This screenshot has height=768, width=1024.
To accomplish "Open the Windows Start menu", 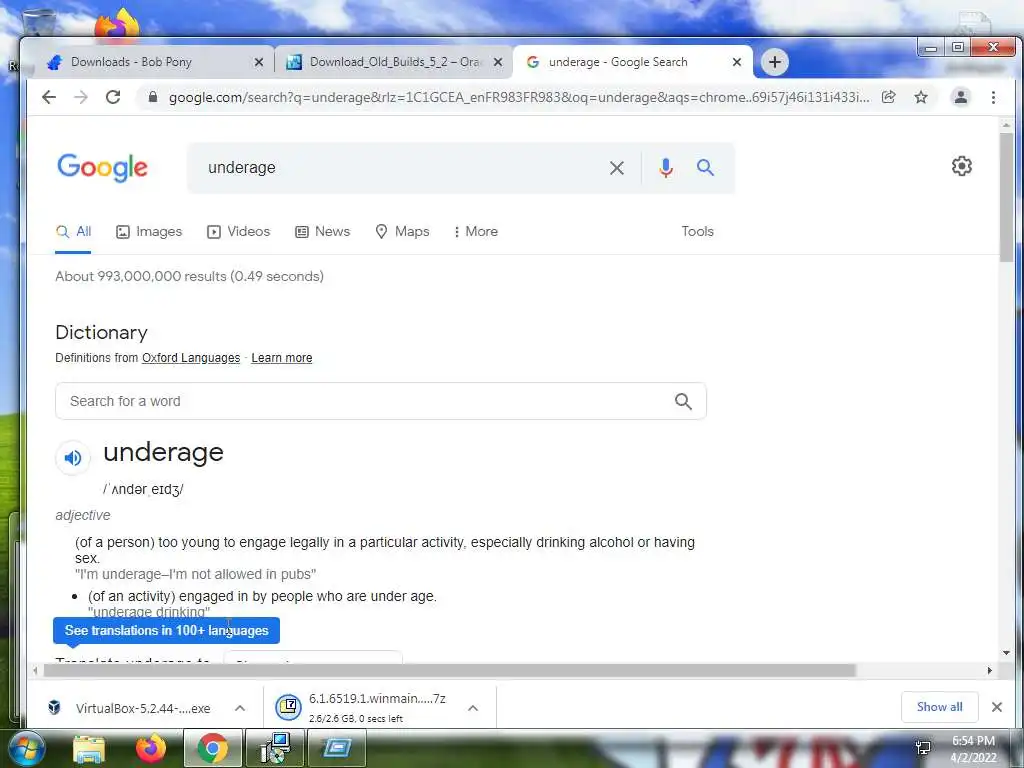I will 26,748.
